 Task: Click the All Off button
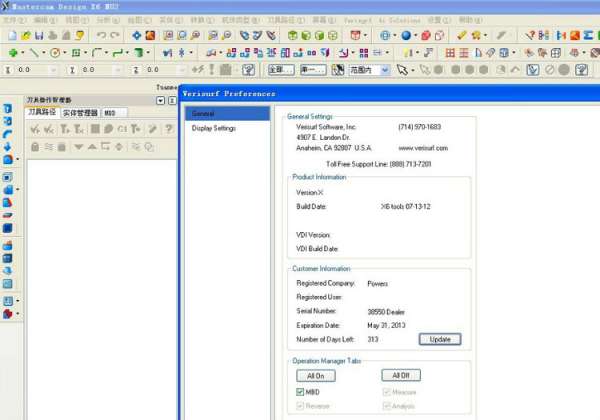coord(401,375)
